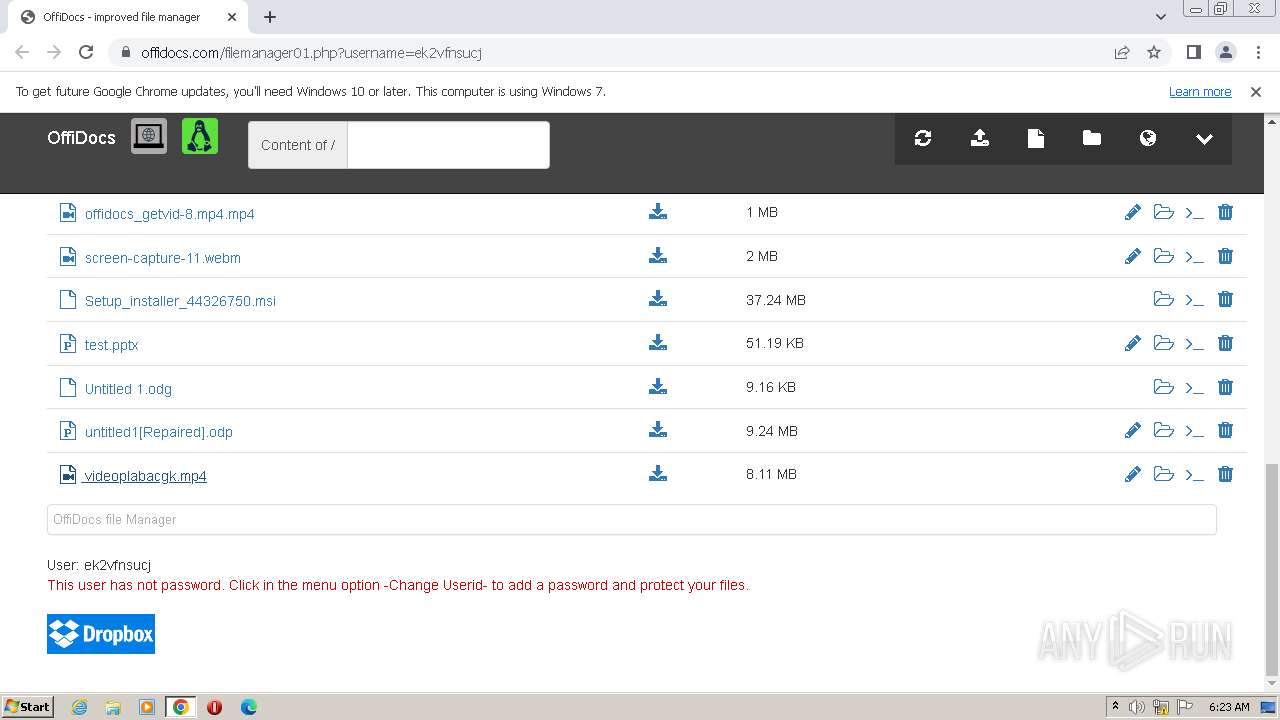Click open-folder icon for videoplabacgk.mp4
The image size is (1280, 720).
[x=1163, y=474]
